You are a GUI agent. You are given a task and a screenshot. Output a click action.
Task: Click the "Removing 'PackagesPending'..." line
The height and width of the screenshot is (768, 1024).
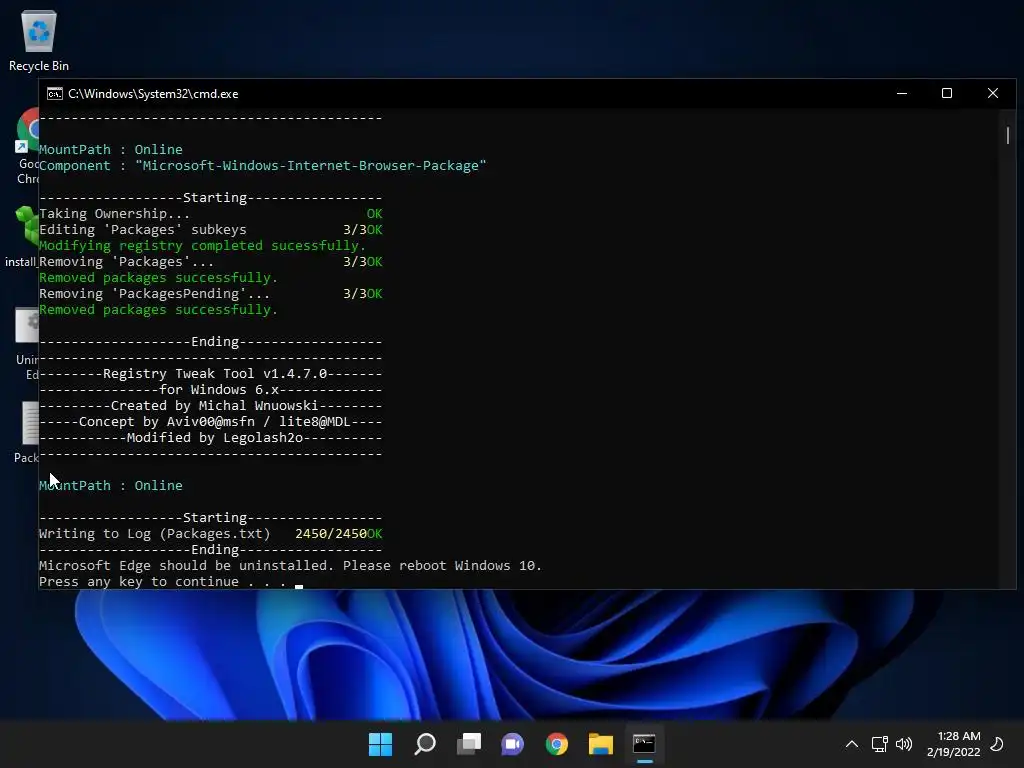154,294
